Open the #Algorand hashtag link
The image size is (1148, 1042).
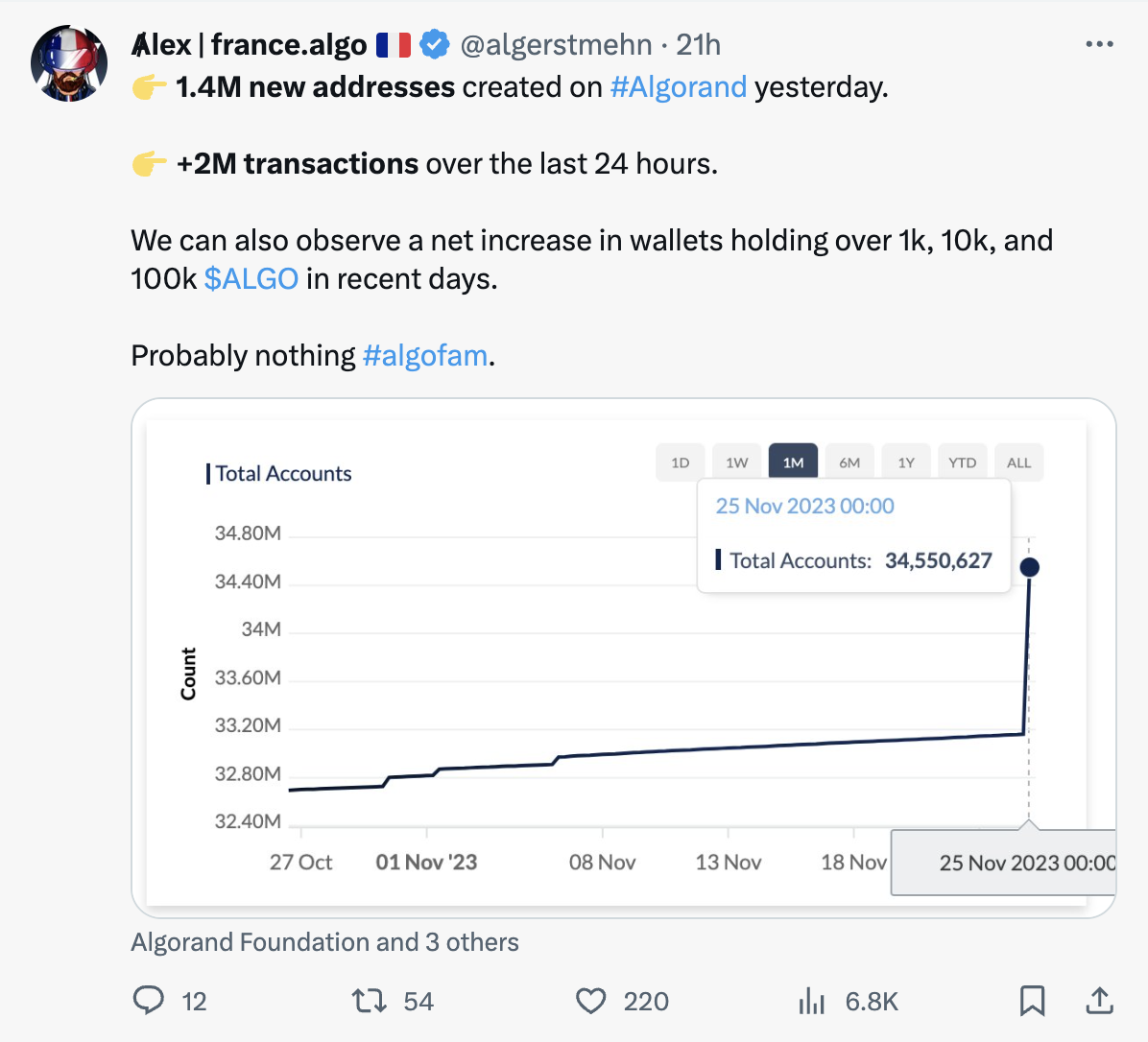coord(679,87)
